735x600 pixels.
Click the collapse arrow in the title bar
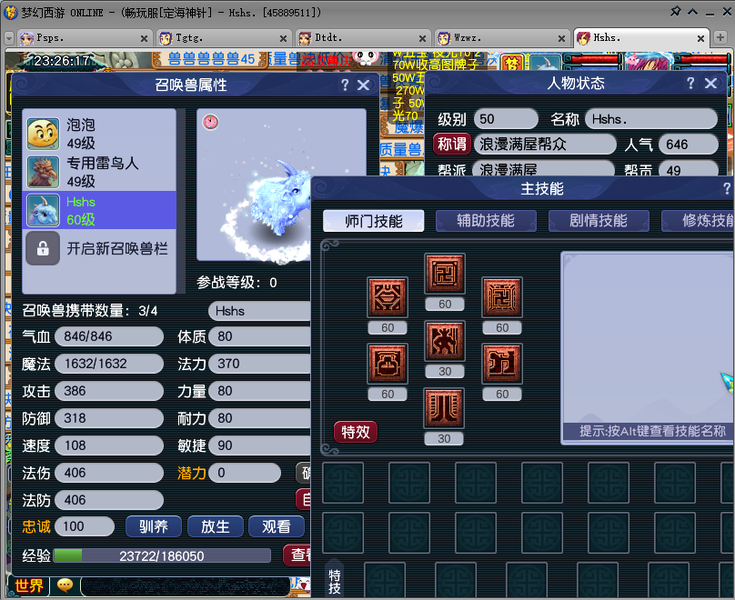(x=693, y=12)
